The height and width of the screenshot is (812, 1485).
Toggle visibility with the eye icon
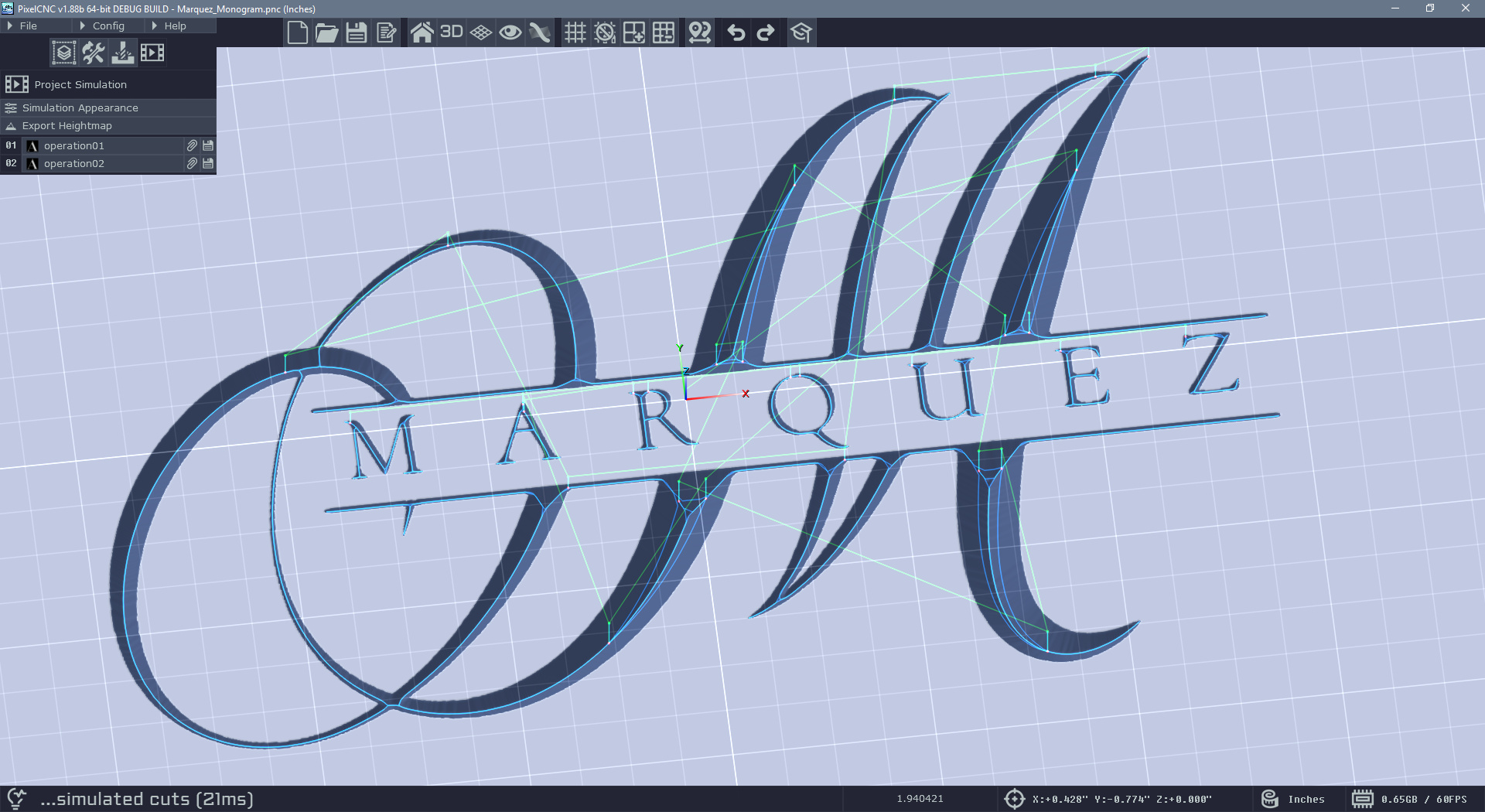[510, 32]
